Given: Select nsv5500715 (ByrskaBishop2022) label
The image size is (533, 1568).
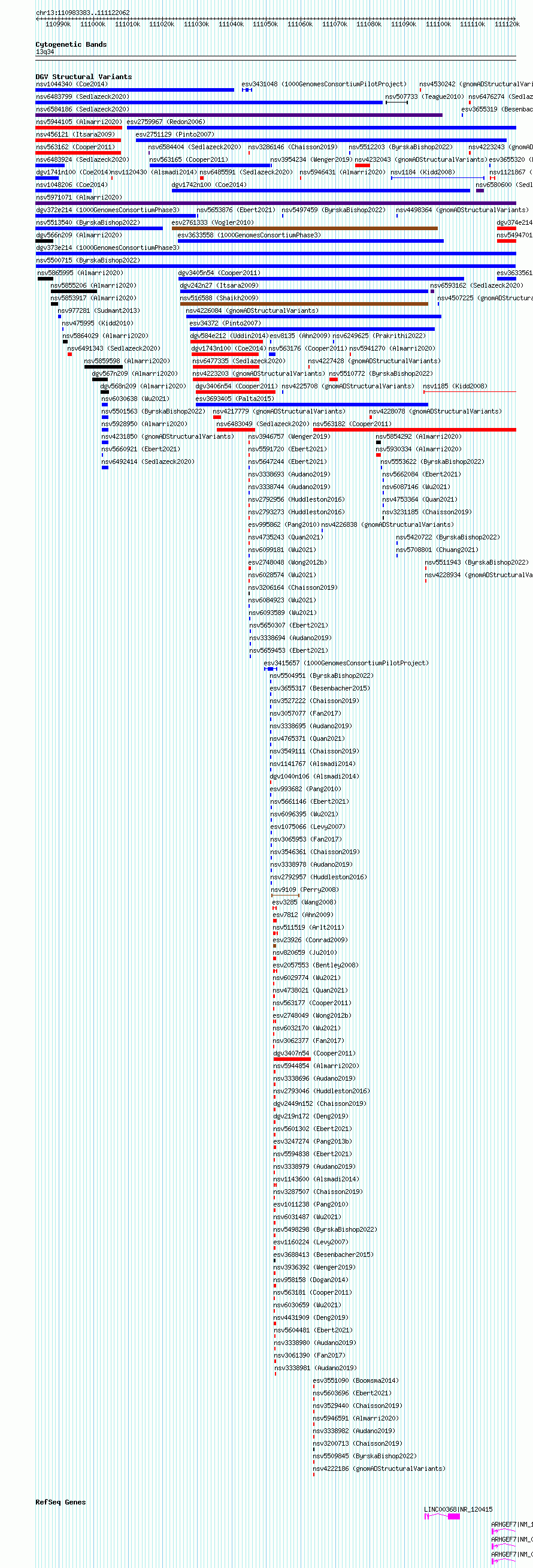Looking at the screenshot, I should tap(88, 261).
